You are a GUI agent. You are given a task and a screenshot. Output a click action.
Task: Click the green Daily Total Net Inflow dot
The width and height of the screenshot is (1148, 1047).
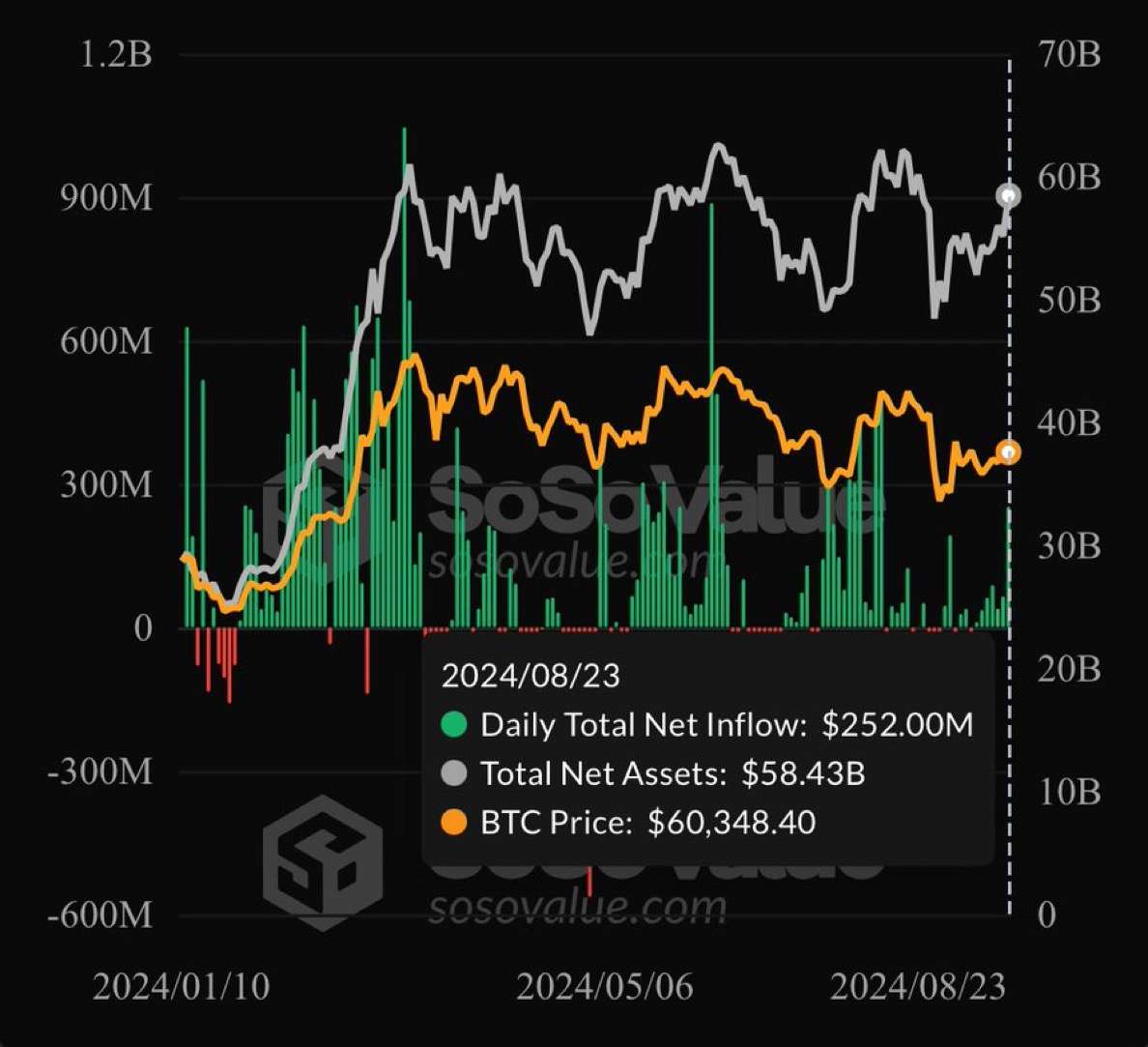point(453,725)
